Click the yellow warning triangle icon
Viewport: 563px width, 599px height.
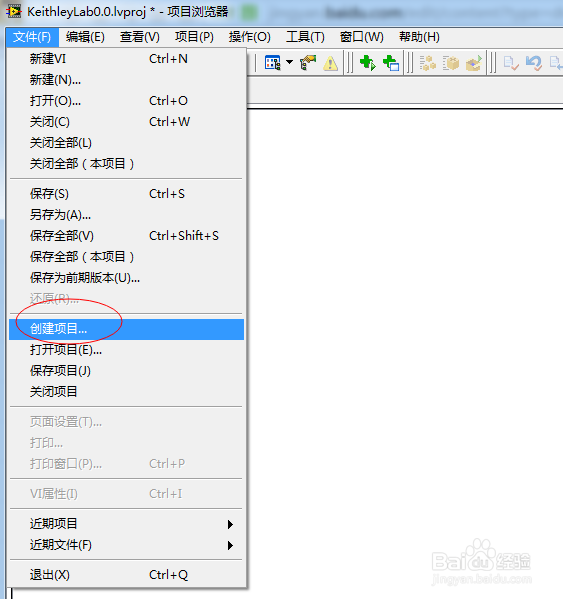pyautogui.click(x=330, y=63)
